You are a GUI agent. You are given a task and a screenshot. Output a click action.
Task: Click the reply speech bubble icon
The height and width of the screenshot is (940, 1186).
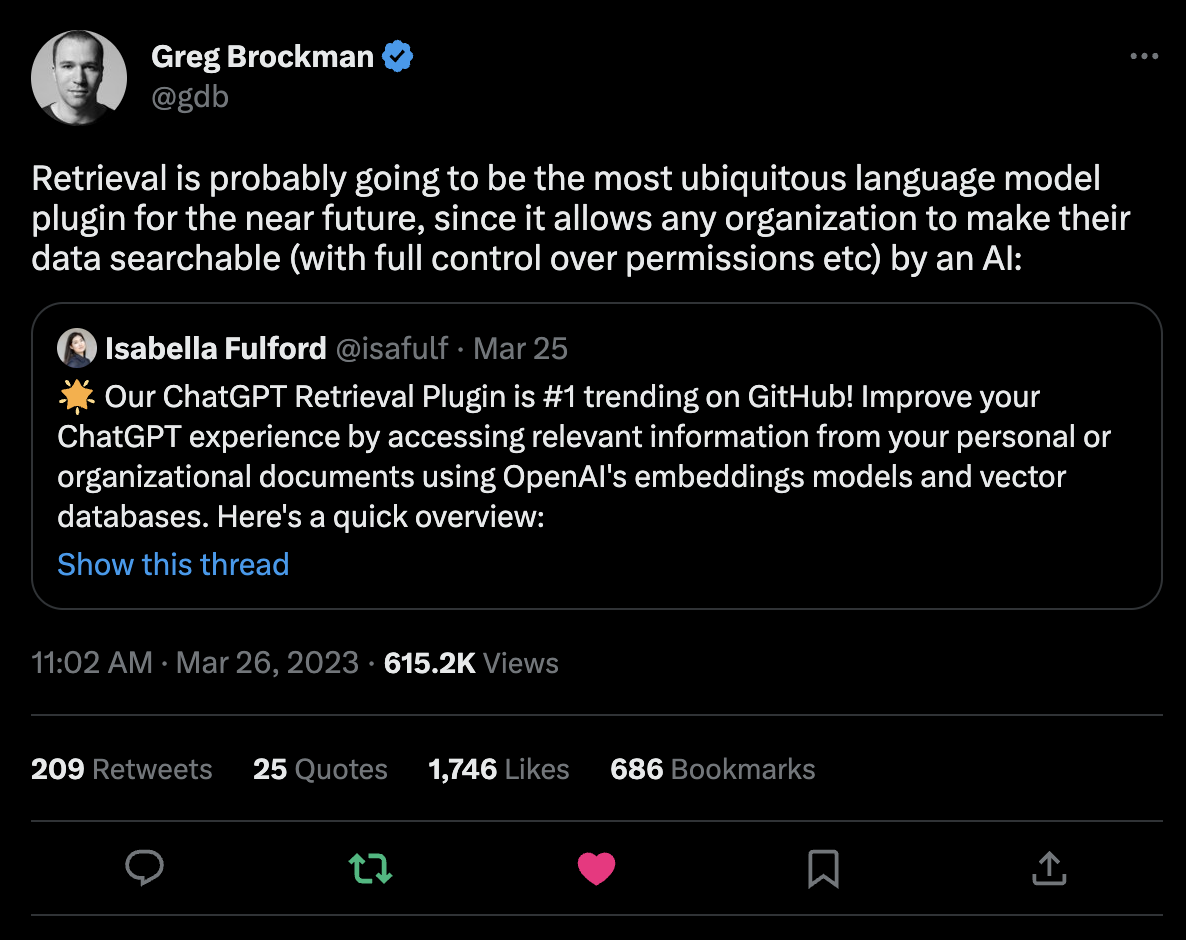pyautogui.click(x=145, y=868)
